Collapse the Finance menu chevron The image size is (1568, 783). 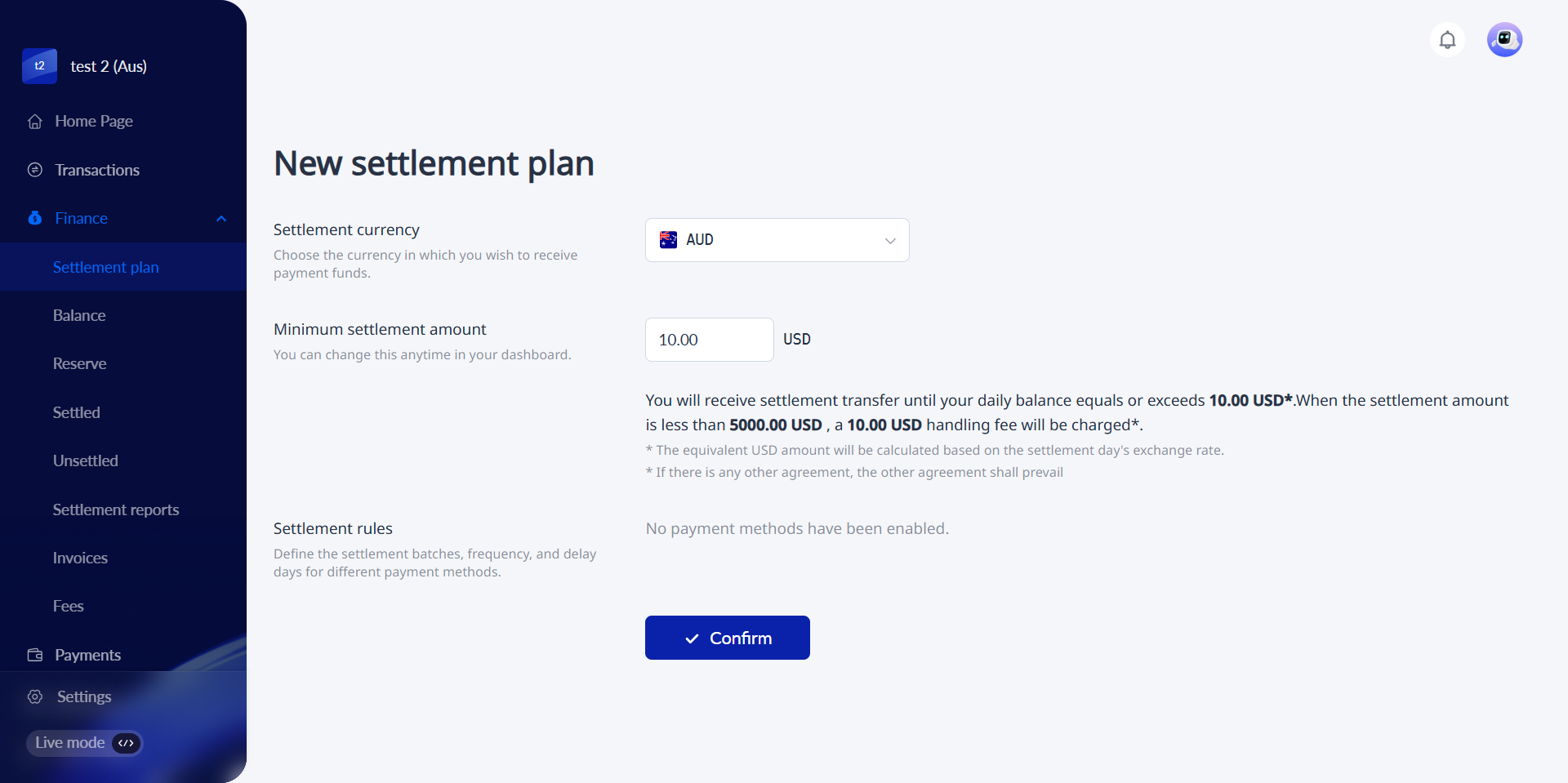click(221, 219)
